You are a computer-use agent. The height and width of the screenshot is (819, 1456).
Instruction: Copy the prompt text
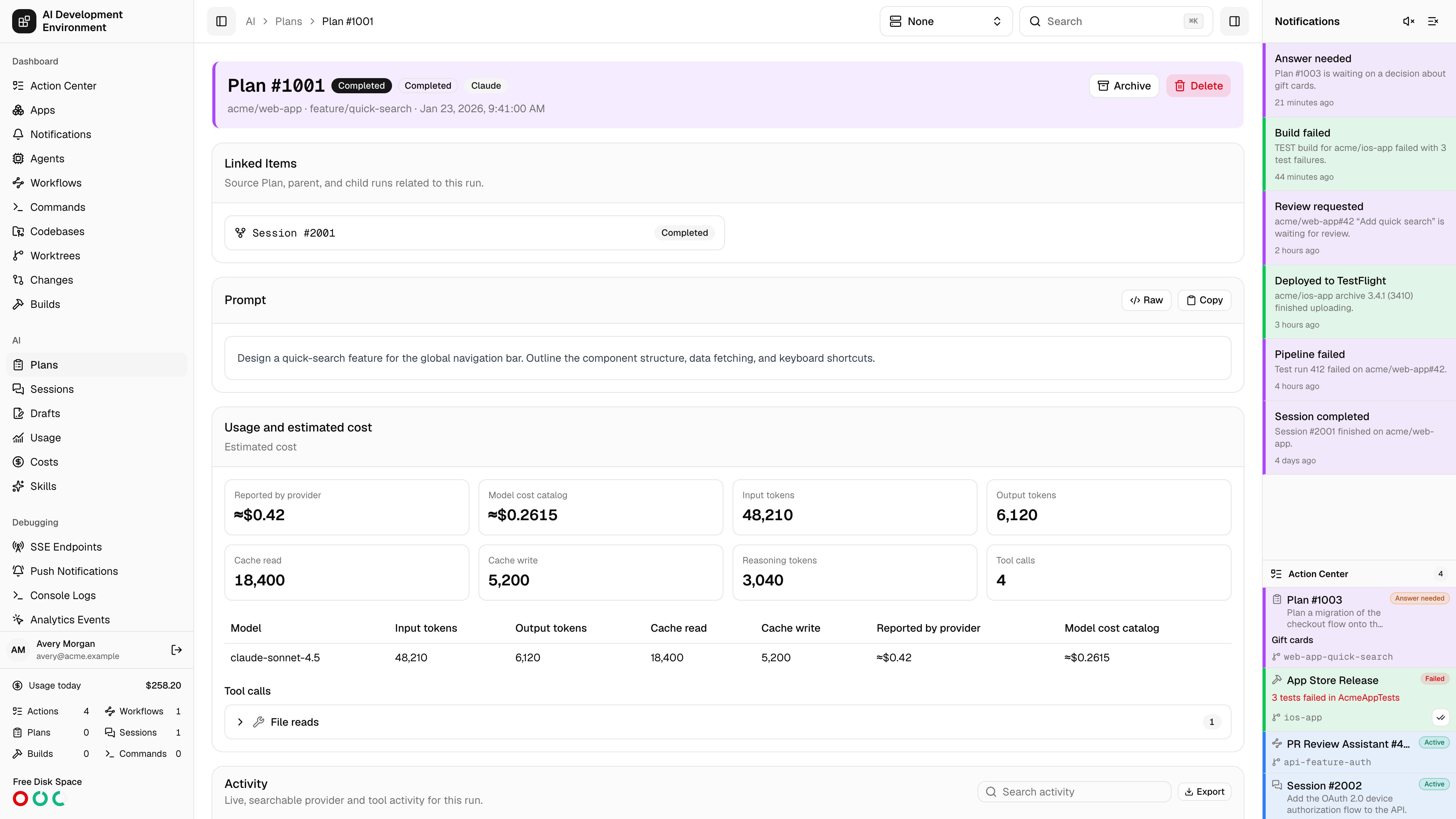[1205, 300]
